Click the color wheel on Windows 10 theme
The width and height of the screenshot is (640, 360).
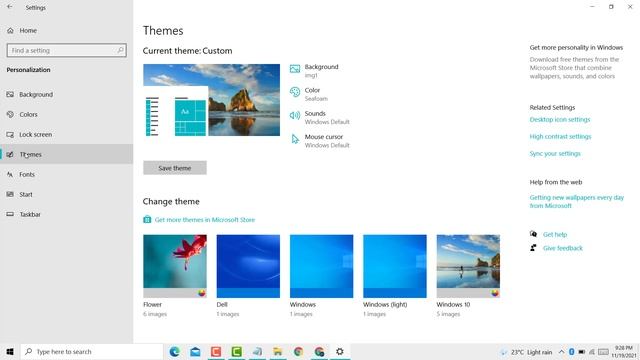pyautogui.click(x=495, y=293)
